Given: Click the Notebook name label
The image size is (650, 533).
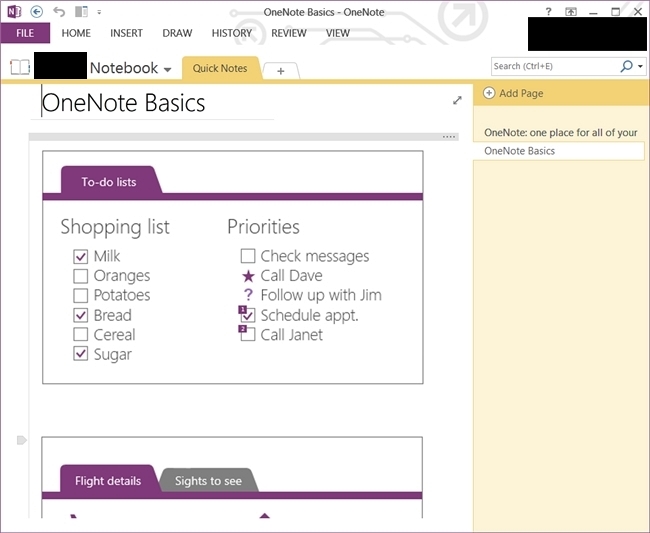Looking at the screenshot, I should [124, 68].
